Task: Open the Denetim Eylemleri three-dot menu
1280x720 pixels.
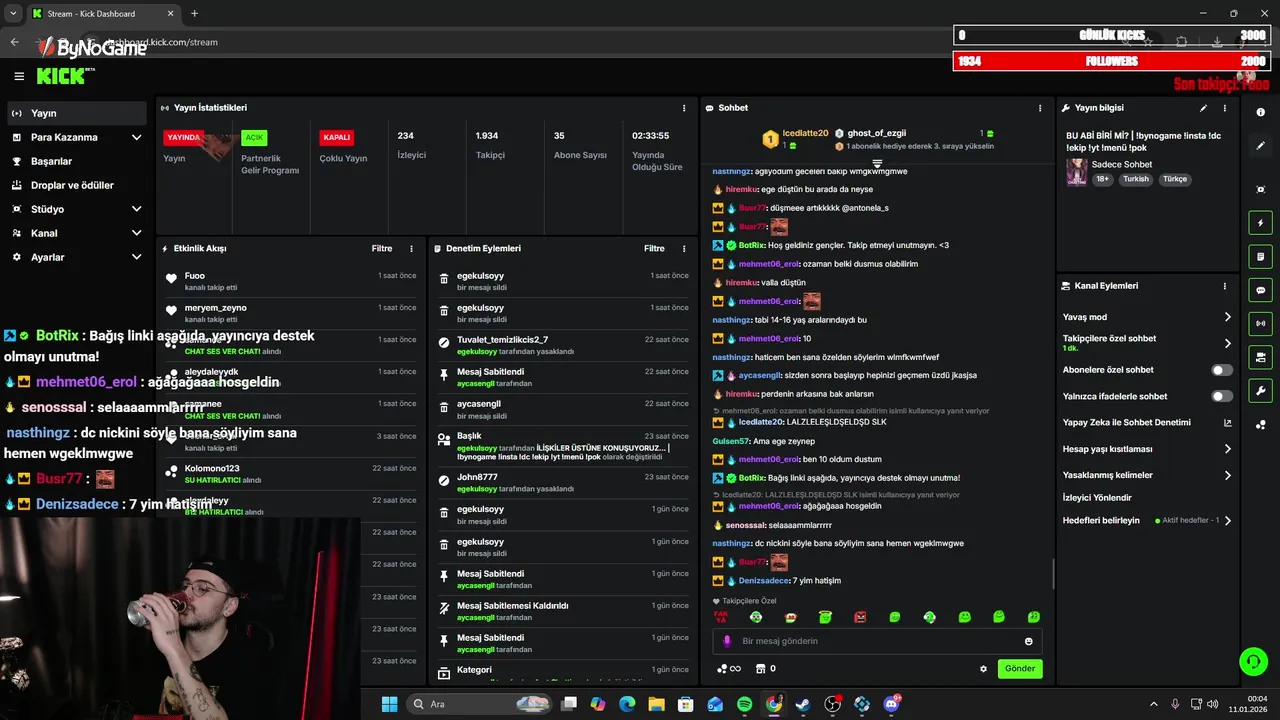Action: click(x=684, y=248)
